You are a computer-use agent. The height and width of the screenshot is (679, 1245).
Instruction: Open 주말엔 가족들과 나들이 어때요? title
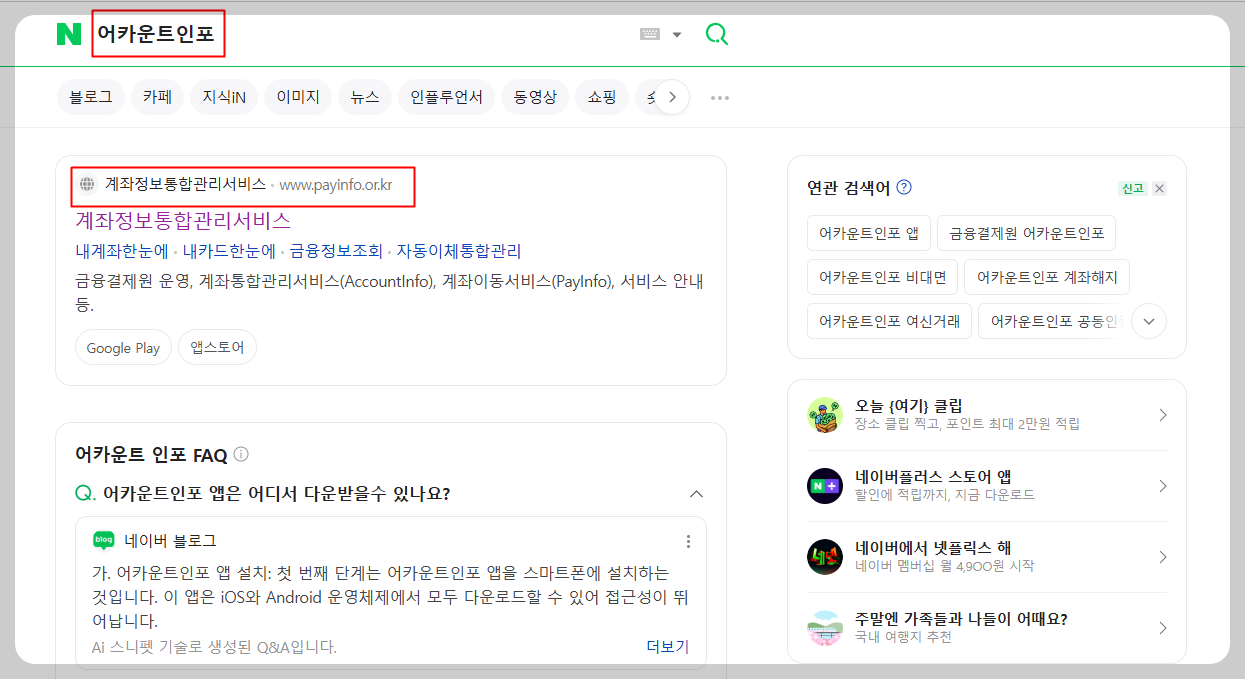click(961, 619)
